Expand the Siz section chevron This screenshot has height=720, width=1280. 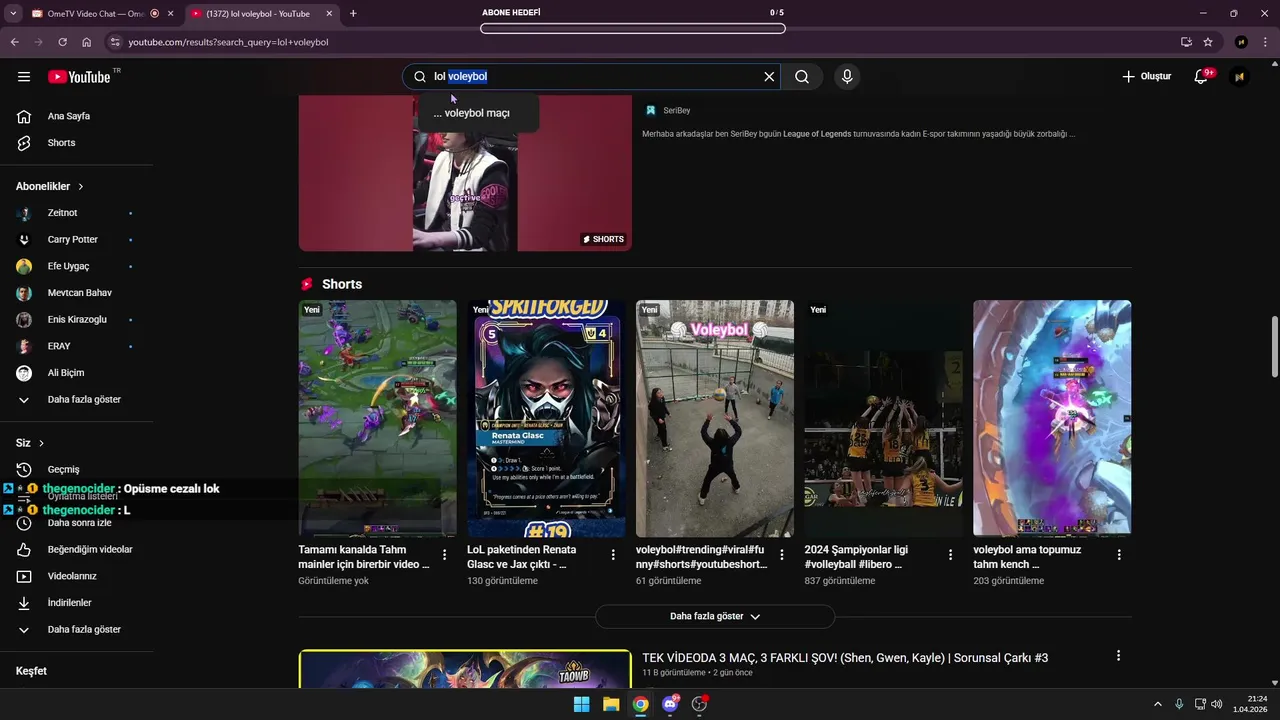(x=41, y=443)
